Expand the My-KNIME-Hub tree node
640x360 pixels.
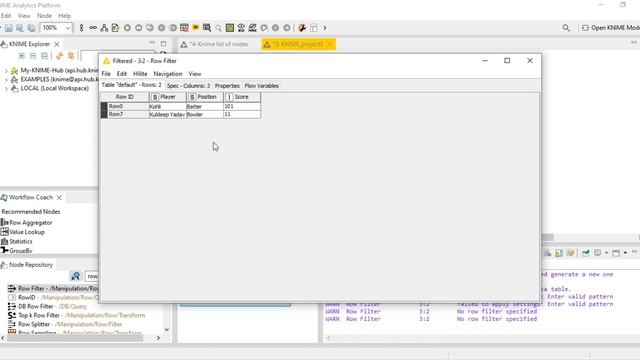[x=6, y=71]
